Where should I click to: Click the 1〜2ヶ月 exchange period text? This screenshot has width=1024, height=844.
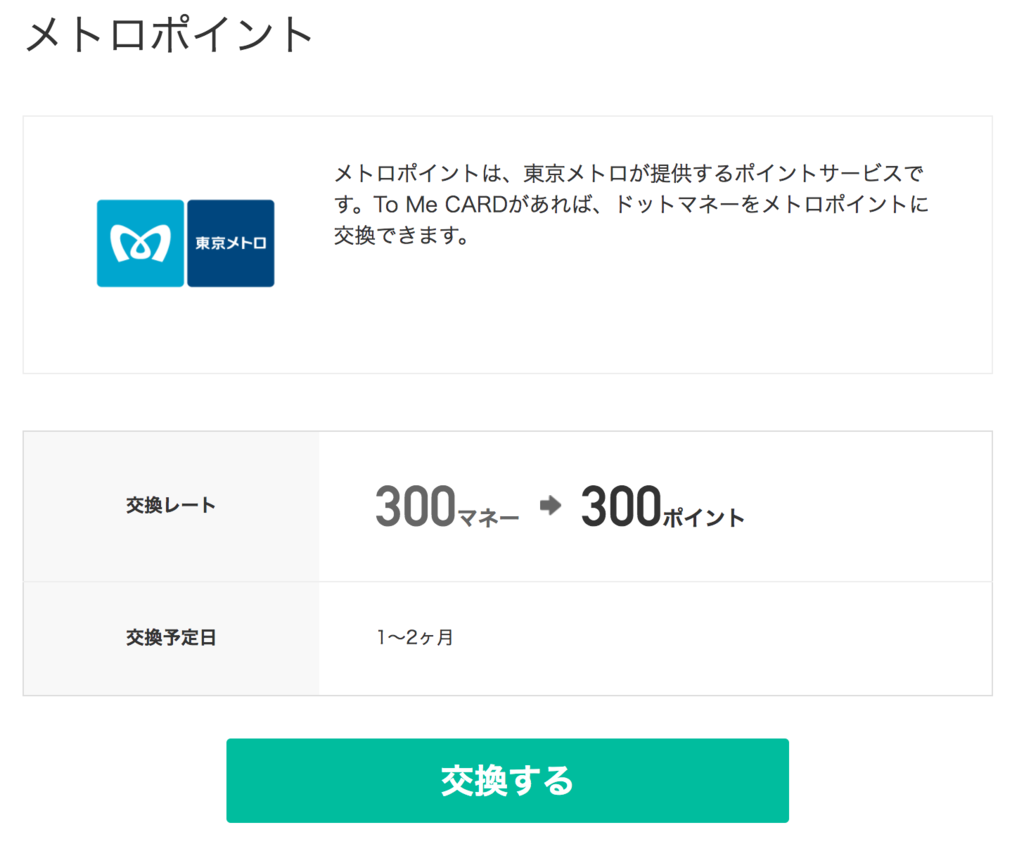(415, 637)
